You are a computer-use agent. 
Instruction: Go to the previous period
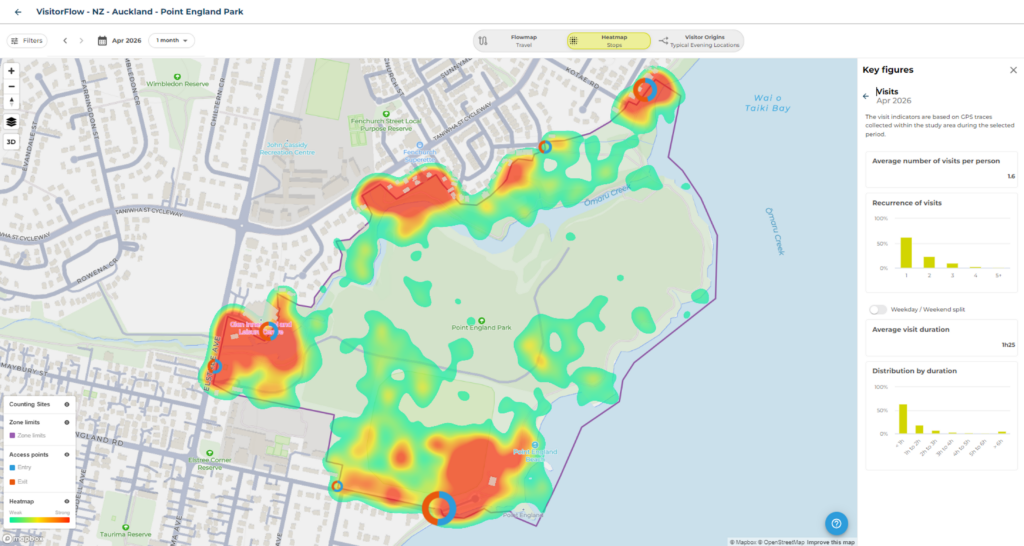[x=65, y=40]
